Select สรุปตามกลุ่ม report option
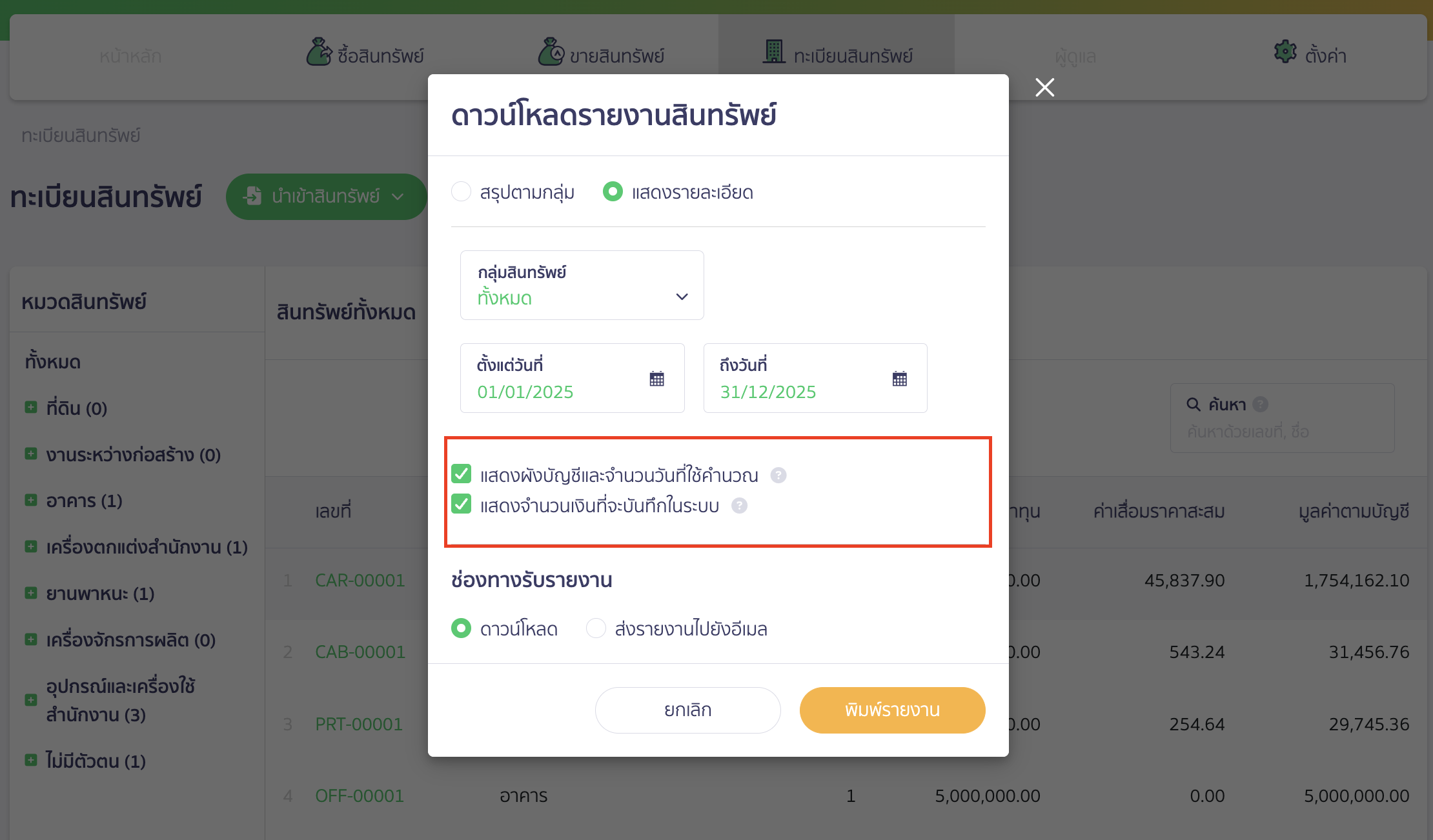Screen dimensions: 1433x840 pos(461,192)
